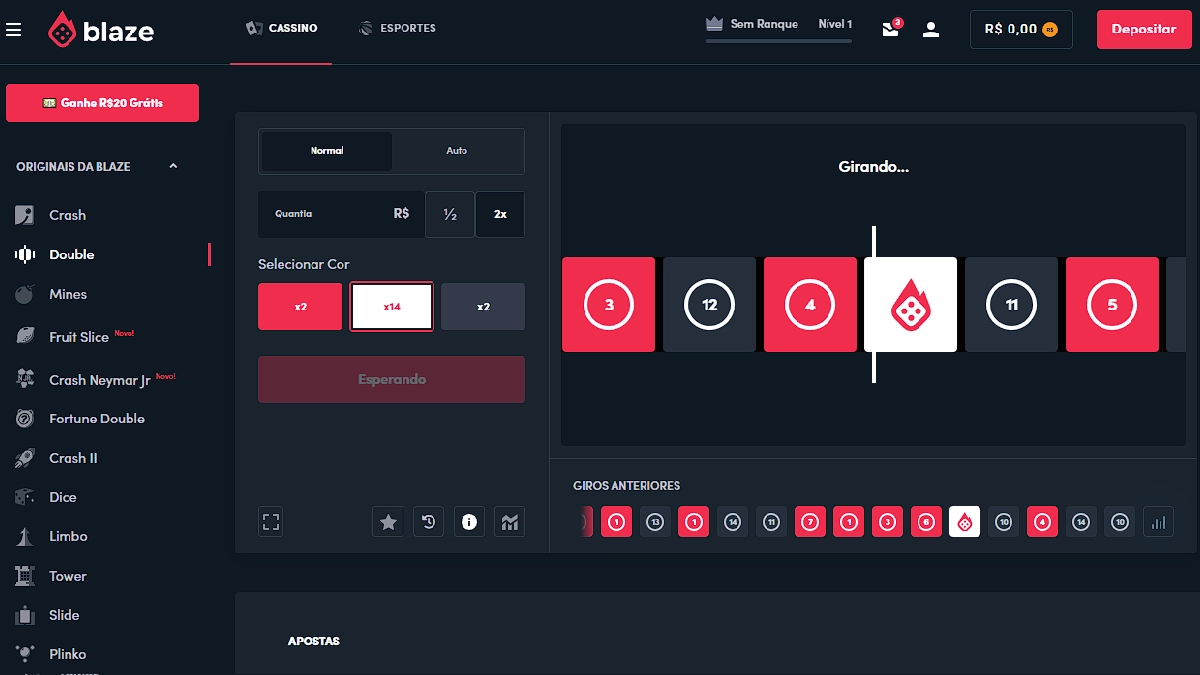Switch to Normal betting mode

click(327, 151)
